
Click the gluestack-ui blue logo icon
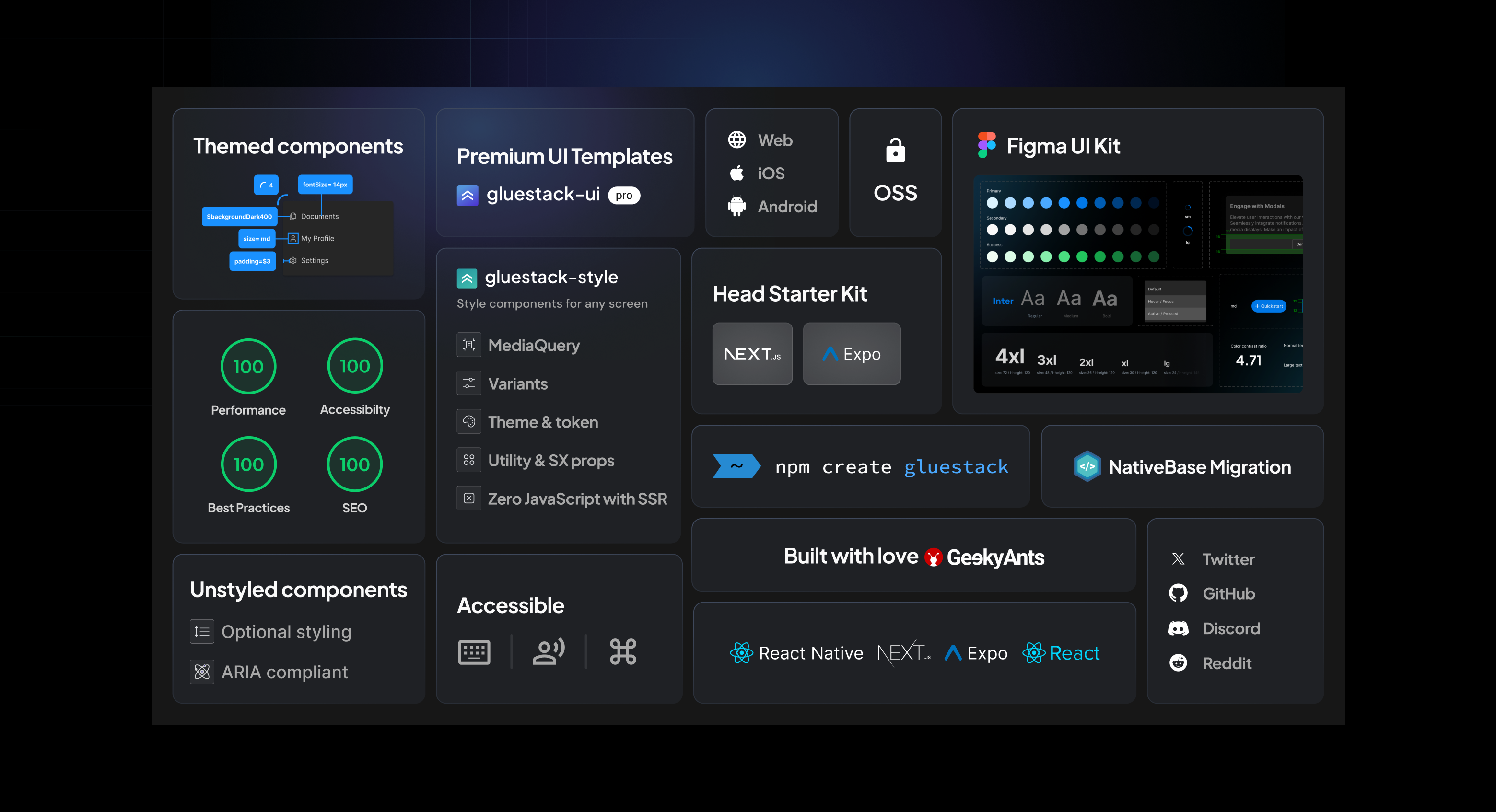pos(467,196)
